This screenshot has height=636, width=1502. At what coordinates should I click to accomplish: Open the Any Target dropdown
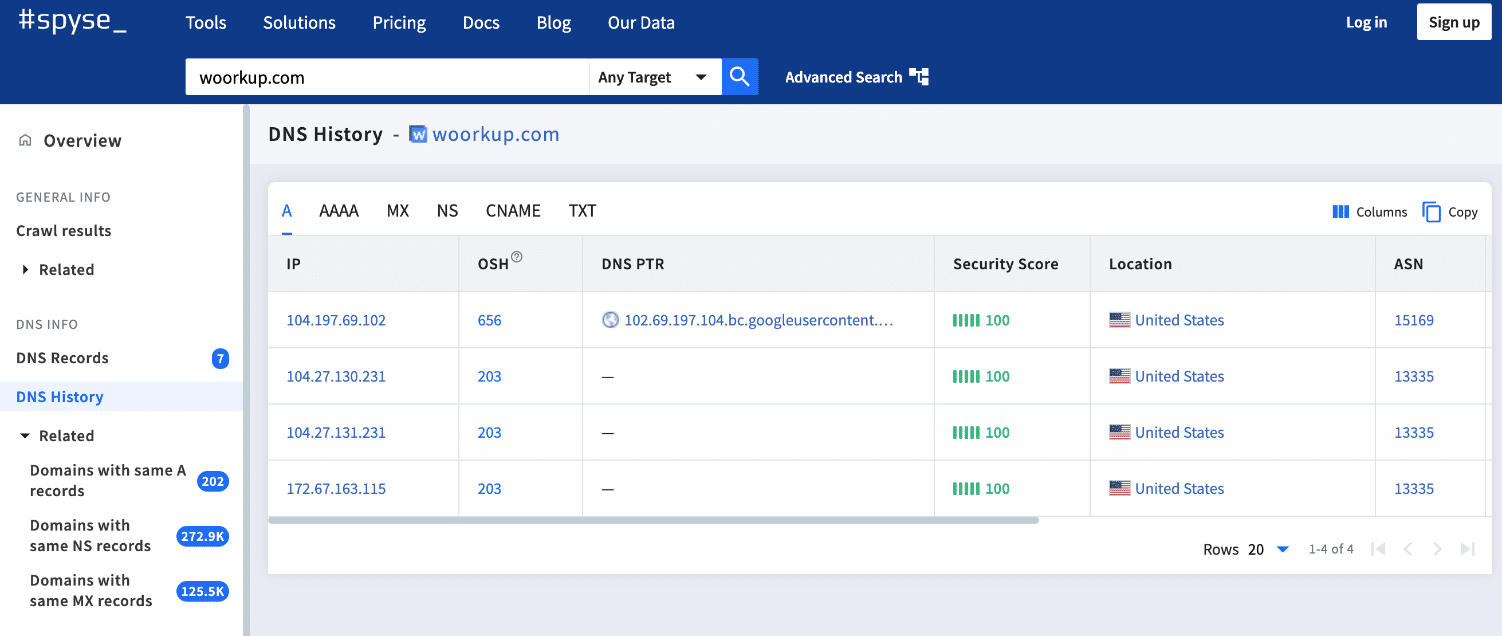tap(655, 76)
